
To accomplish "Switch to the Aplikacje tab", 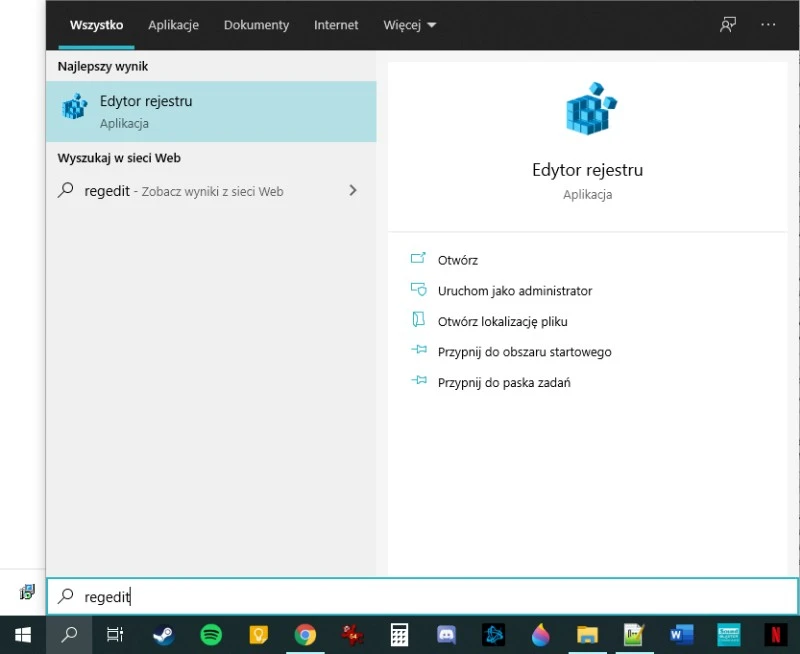I will 173,25.
